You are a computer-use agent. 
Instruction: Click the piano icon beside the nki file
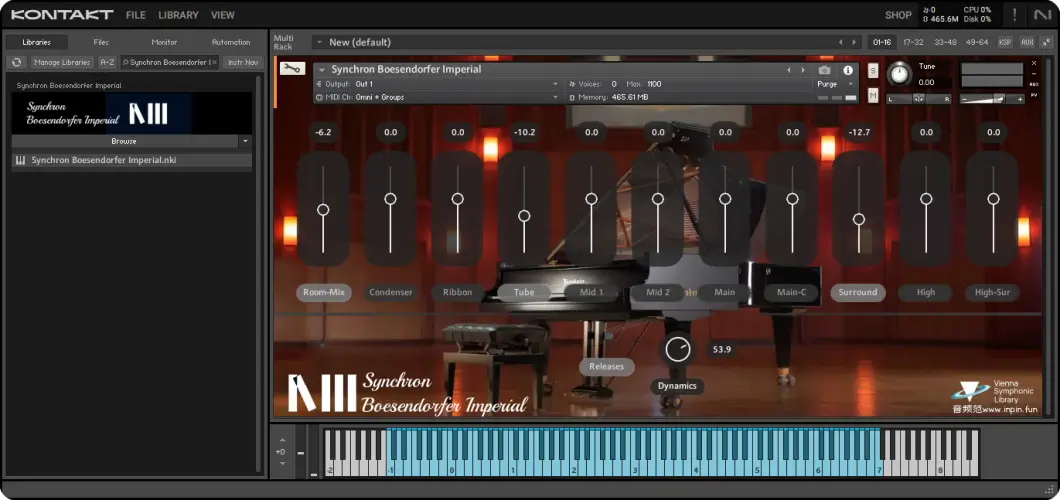(x=20, y=160)
